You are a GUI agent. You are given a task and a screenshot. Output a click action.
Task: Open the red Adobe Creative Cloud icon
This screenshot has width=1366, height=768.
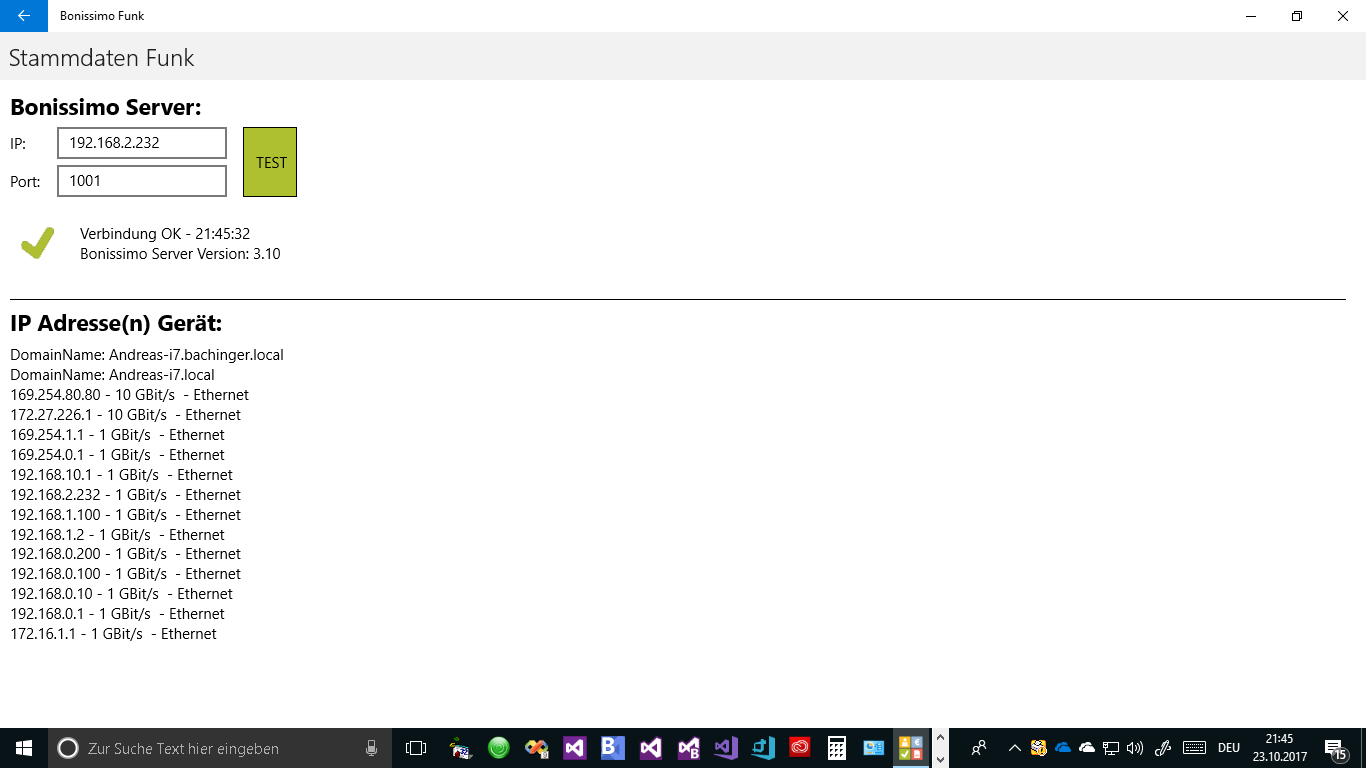point(799,748)
